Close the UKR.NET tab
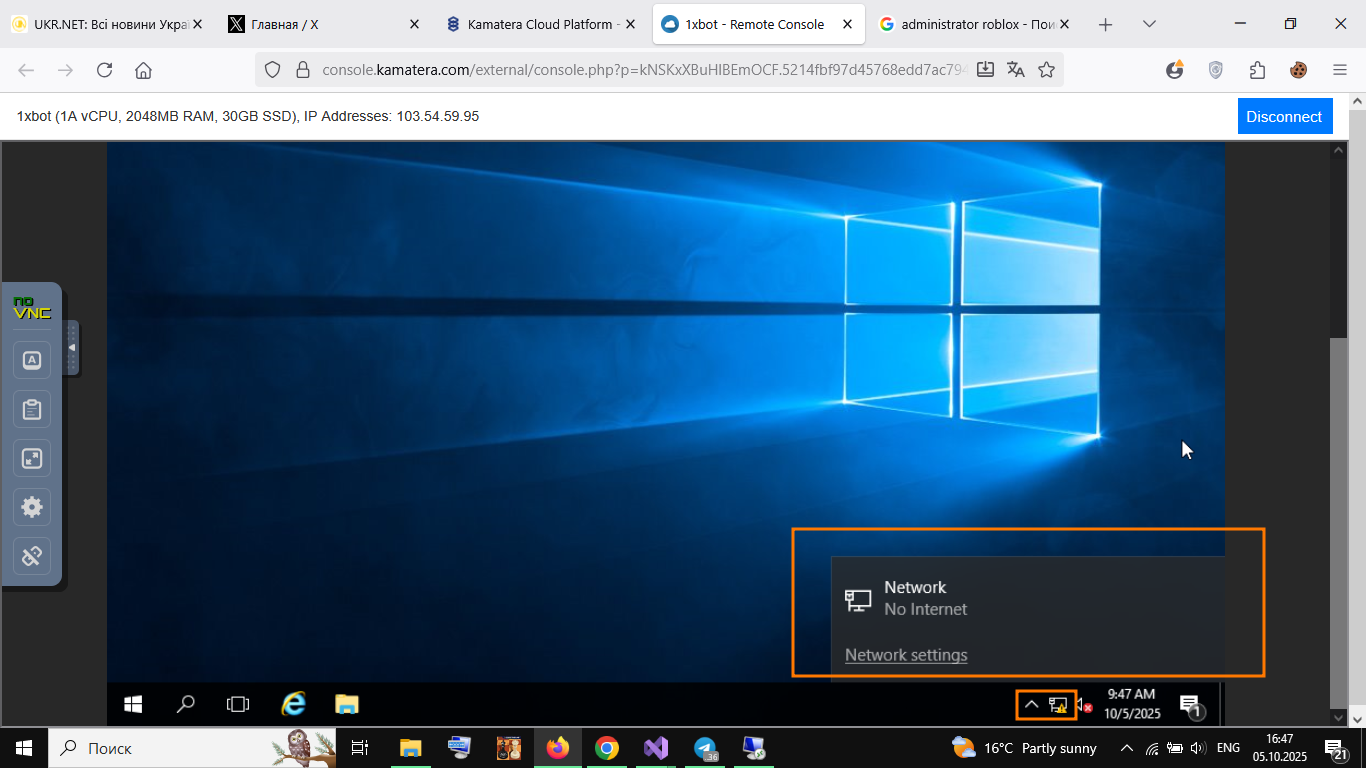 click(x=197, y=24)
